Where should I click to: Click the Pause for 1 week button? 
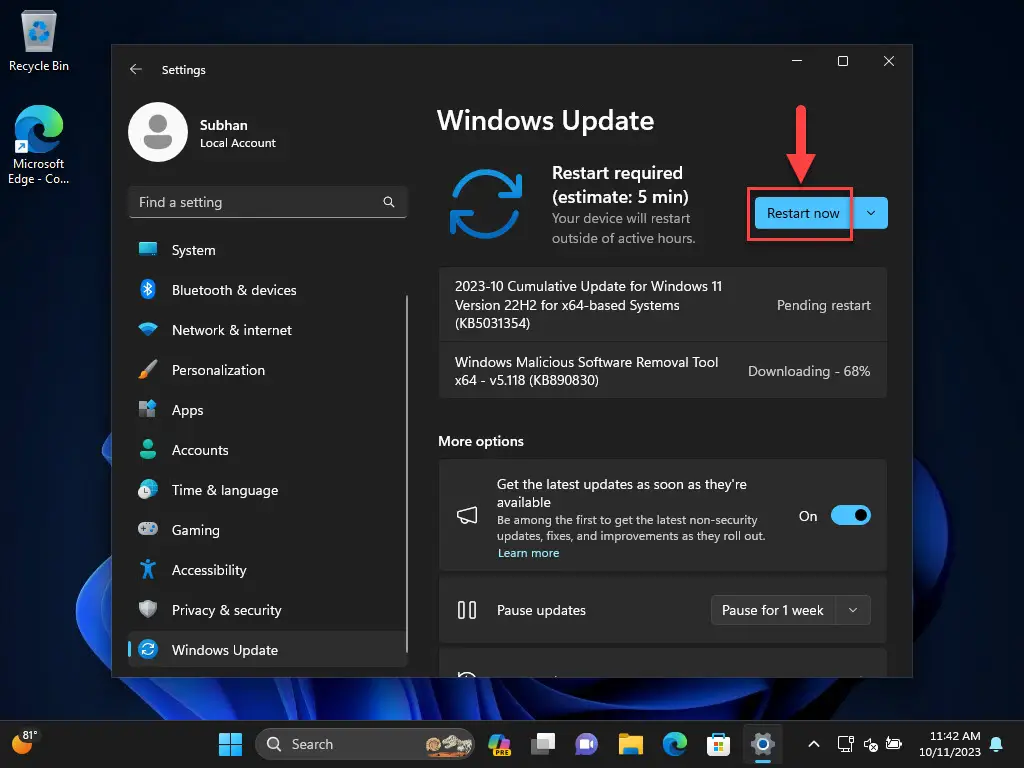coord(773,610)
